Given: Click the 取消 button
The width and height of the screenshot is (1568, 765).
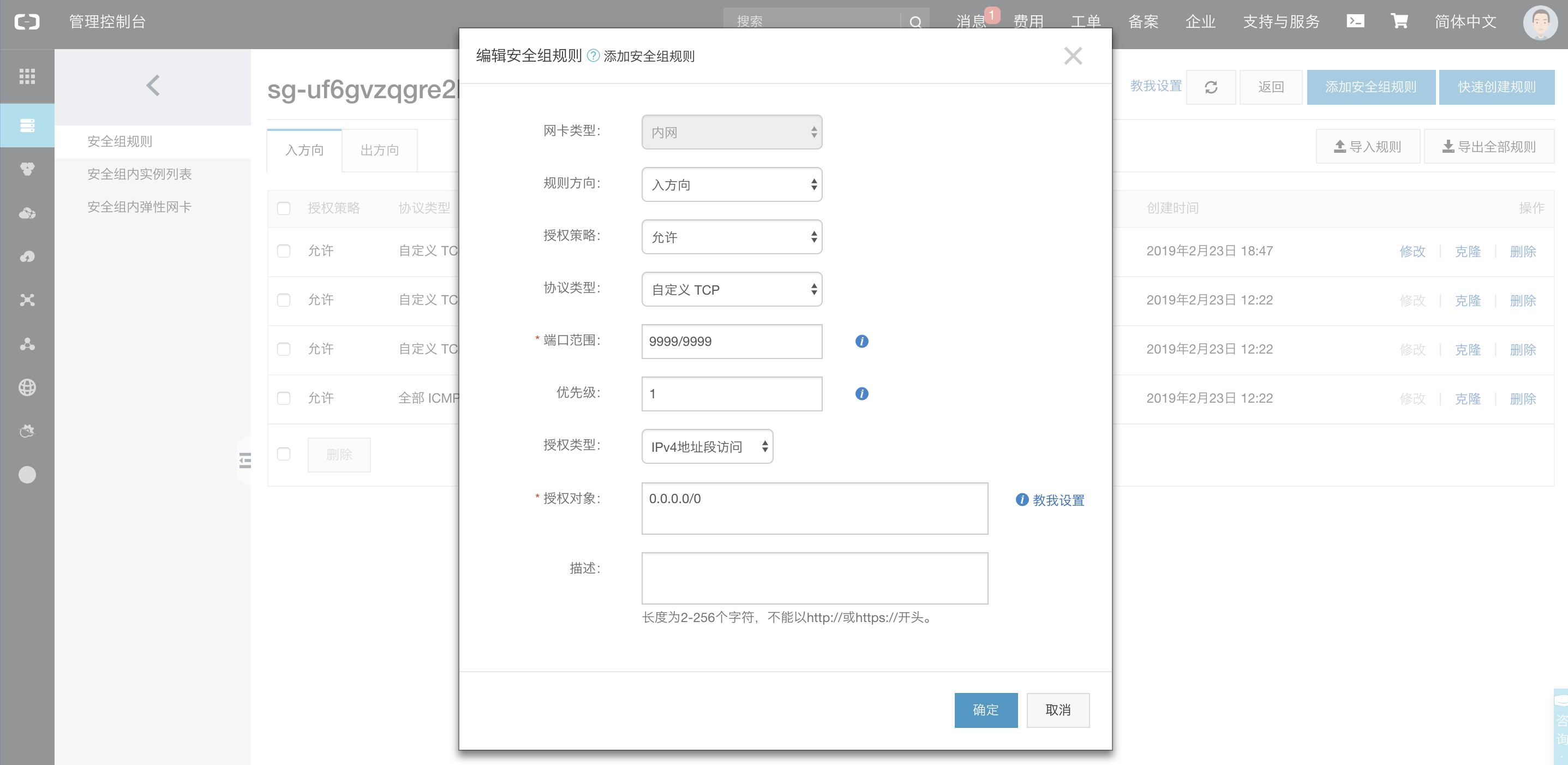Looking at the screenshot, I should pyautogui.click(x=1057, y=710).
